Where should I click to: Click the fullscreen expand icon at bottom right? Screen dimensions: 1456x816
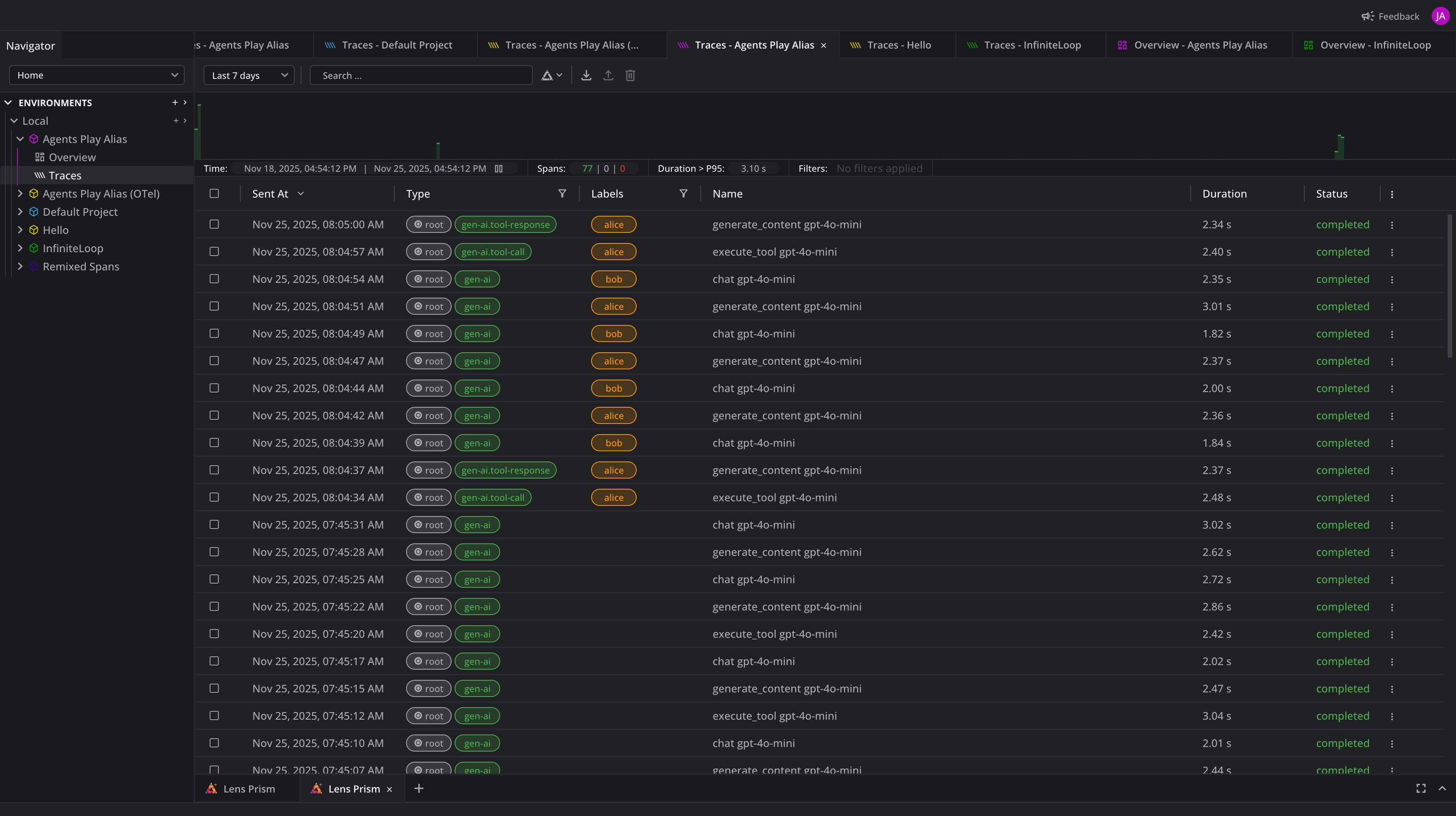[x=1420, y=788]
